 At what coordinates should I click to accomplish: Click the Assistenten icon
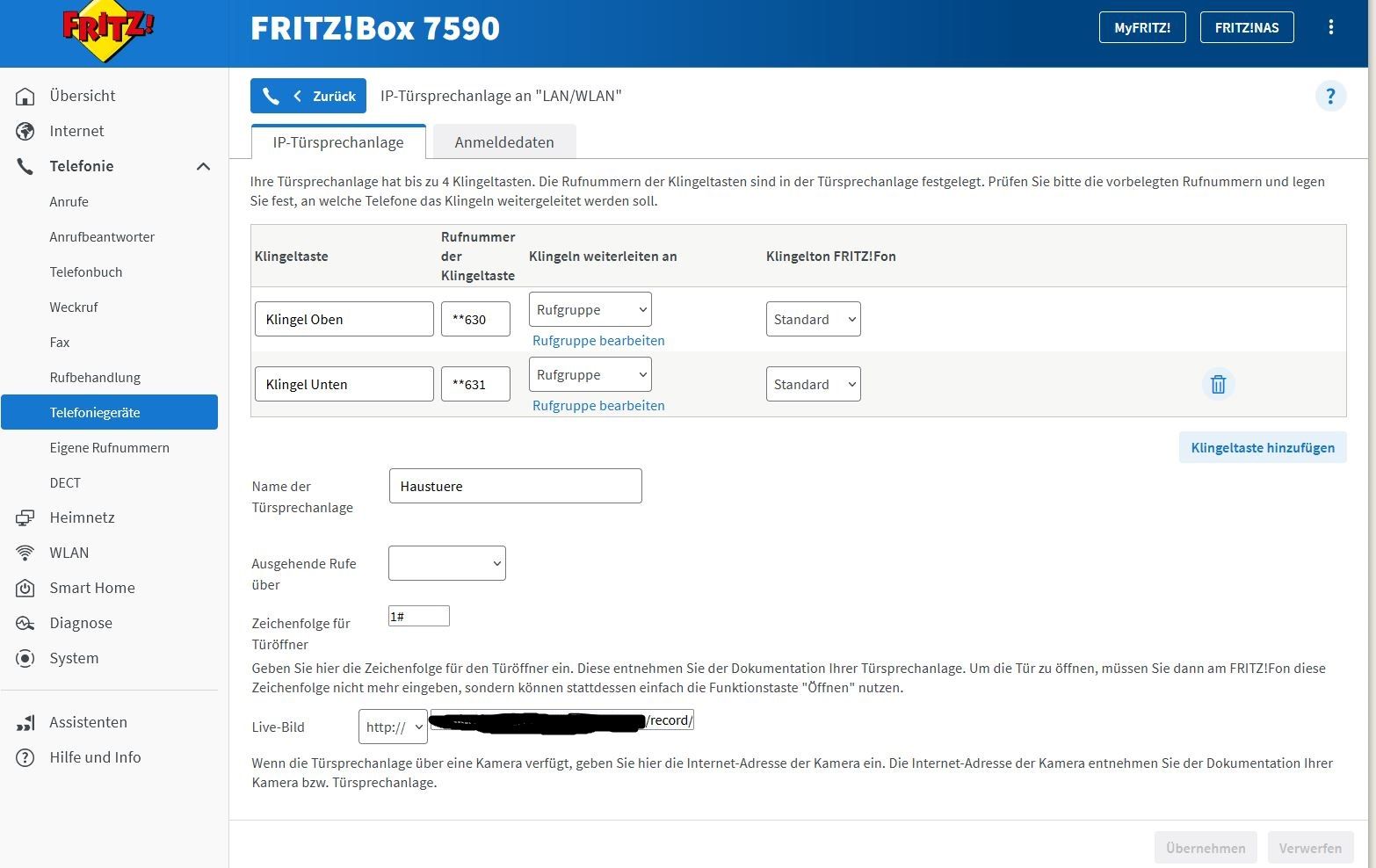25,722
